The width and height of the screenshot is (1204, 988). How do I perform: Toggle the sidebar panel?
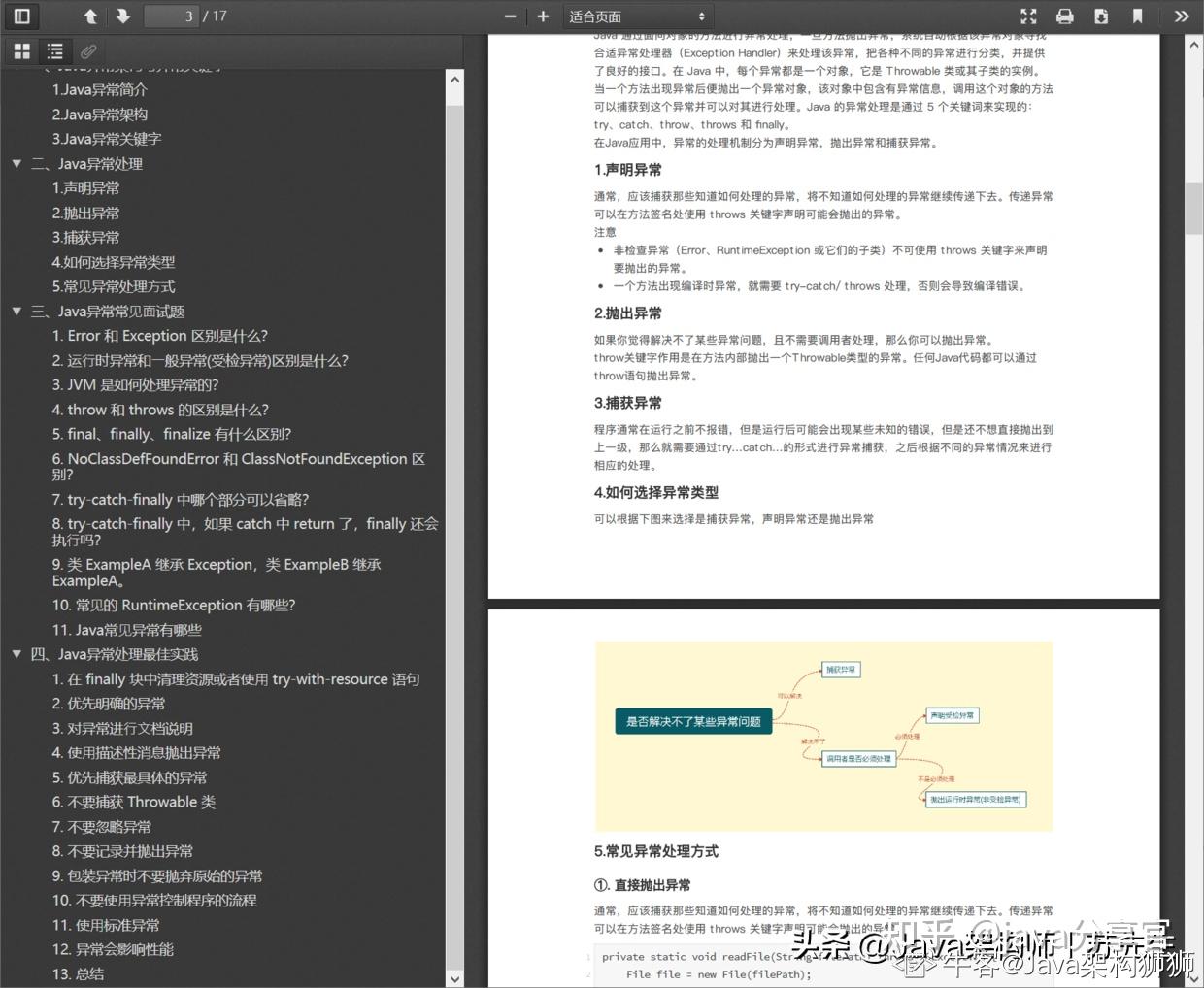point(21,16)
